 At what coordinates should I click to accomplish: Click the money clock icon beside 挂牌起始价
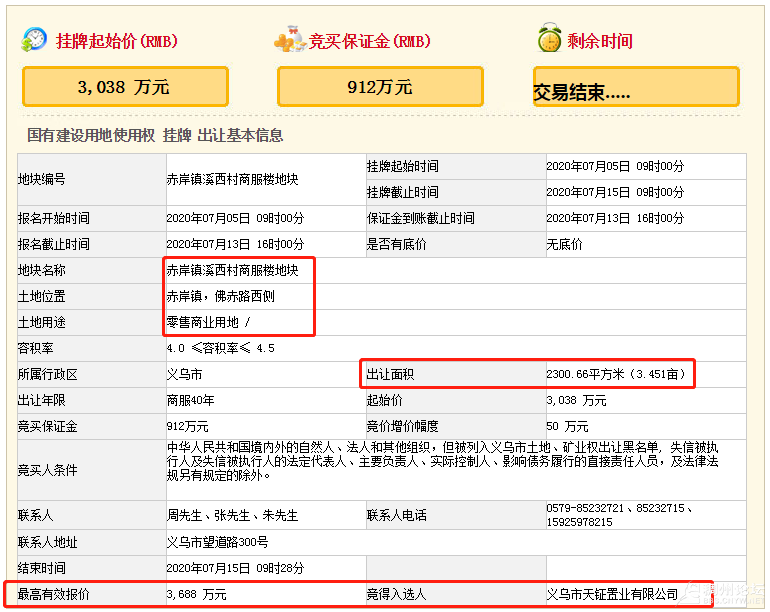coord(34,40)
